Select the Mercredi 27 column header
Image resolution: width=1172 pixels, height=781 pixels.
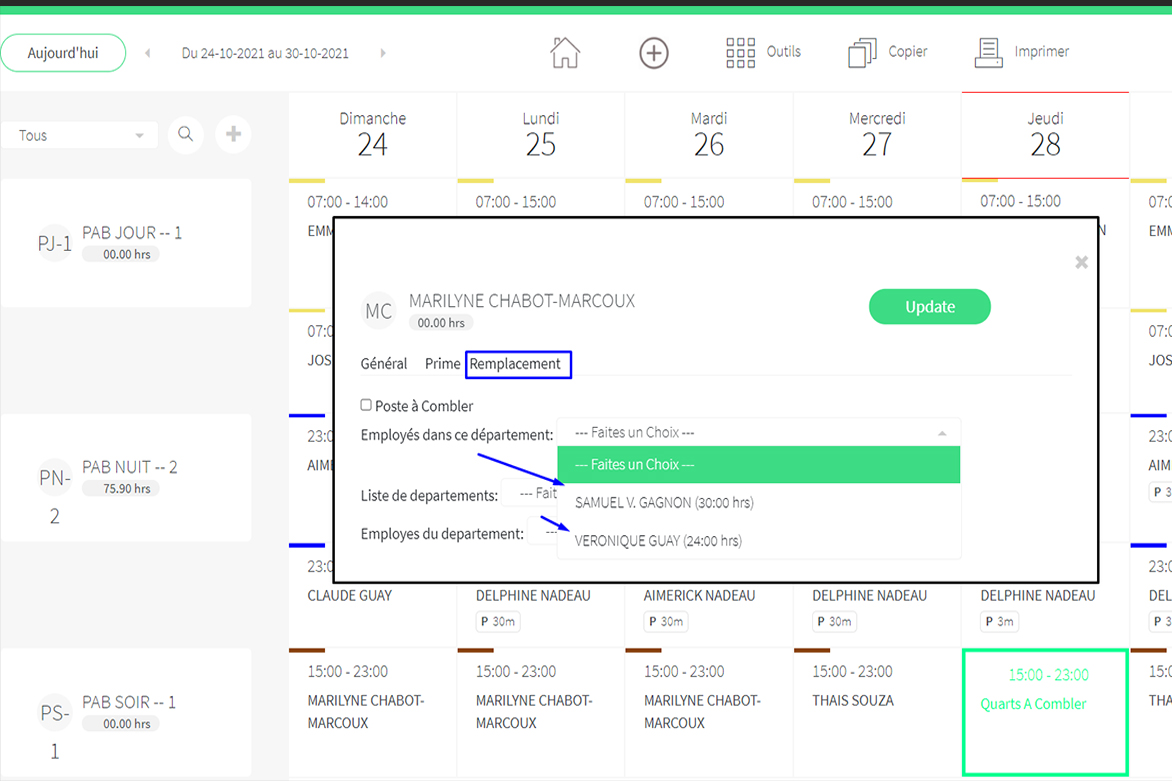[x=877, y=135]
